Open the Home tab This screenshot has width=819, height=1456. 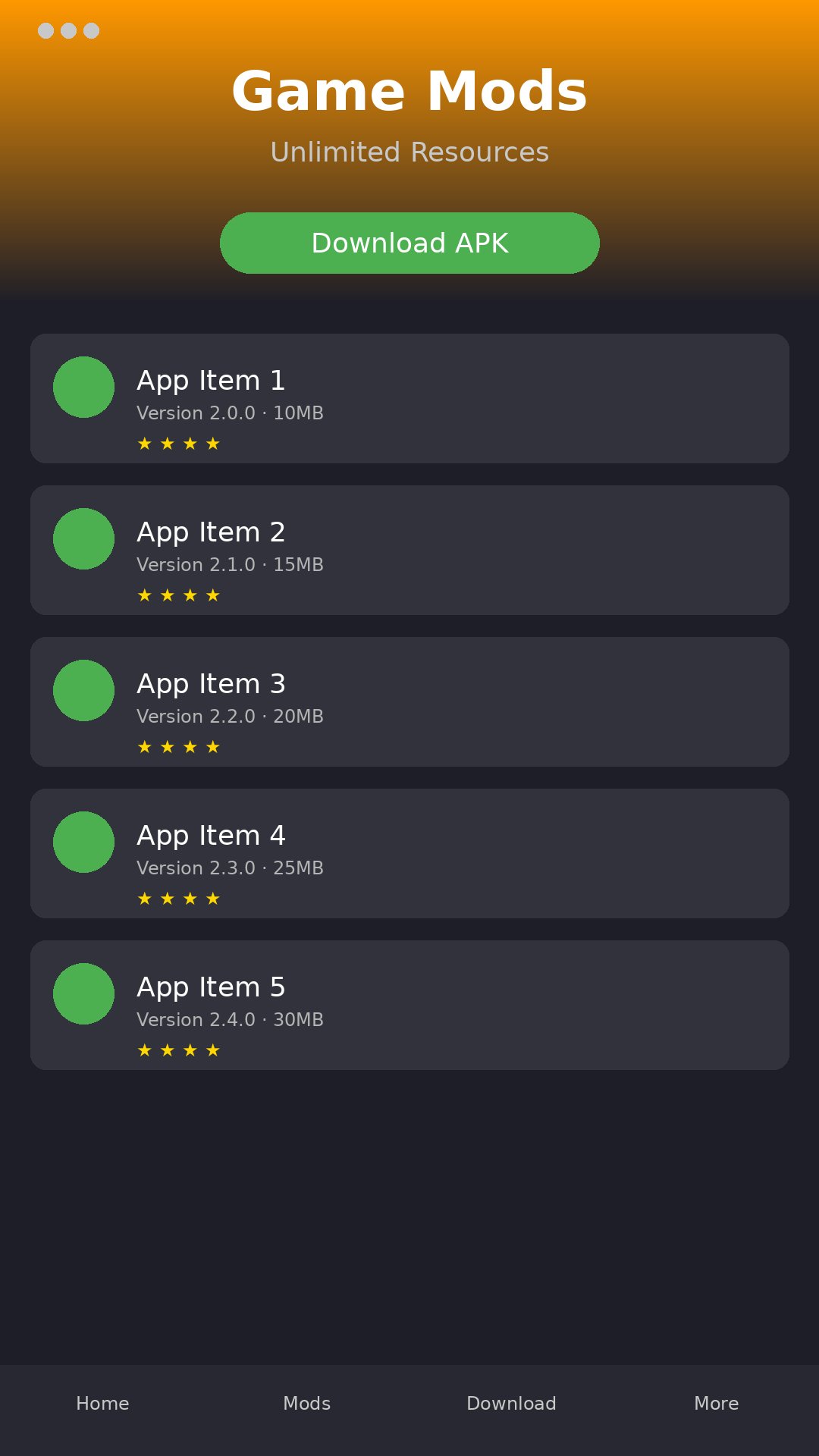pos(102,1403)
